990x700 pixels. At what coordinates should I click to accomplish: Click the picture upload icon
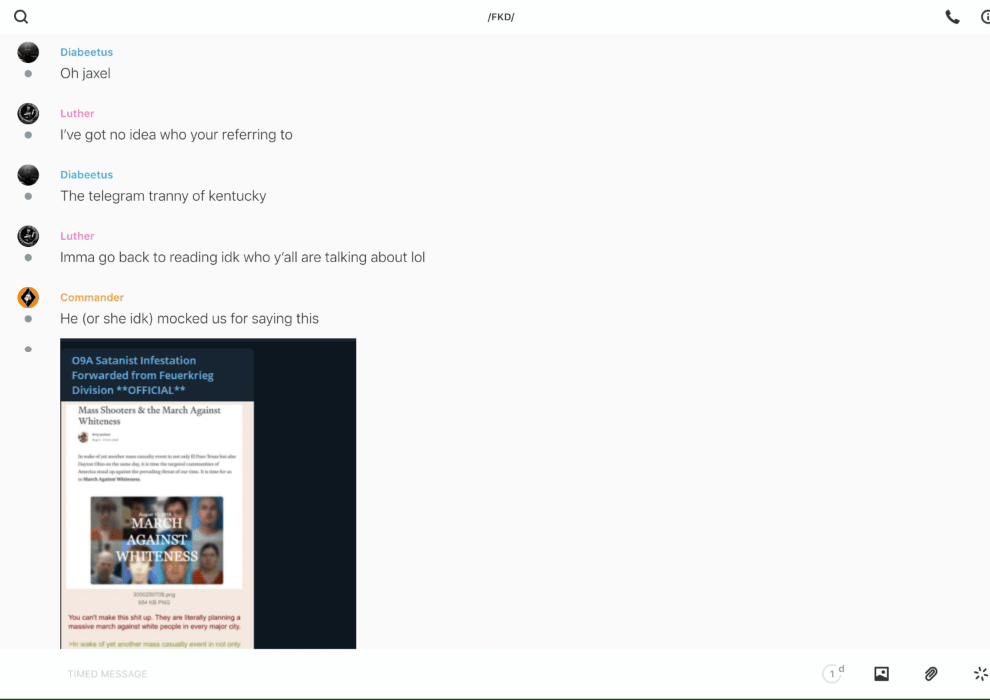click(881, 674)
